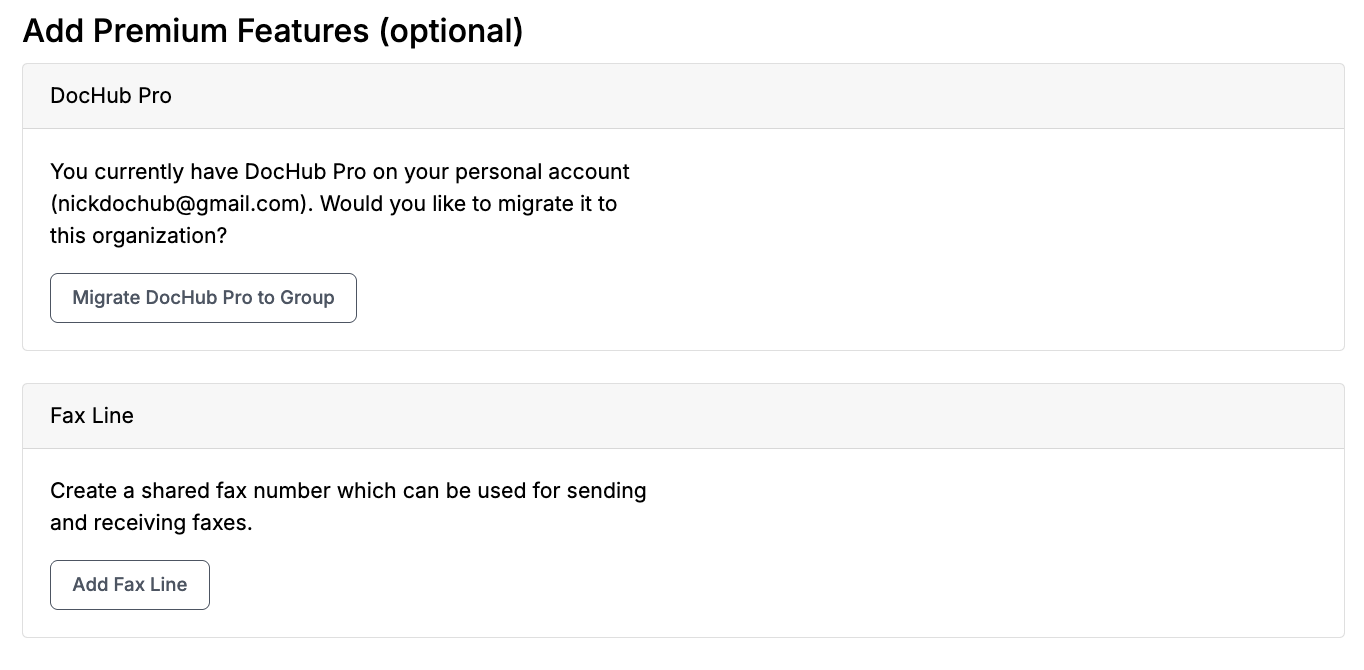Click the shared fax number description text

click(x=348, y=506)
